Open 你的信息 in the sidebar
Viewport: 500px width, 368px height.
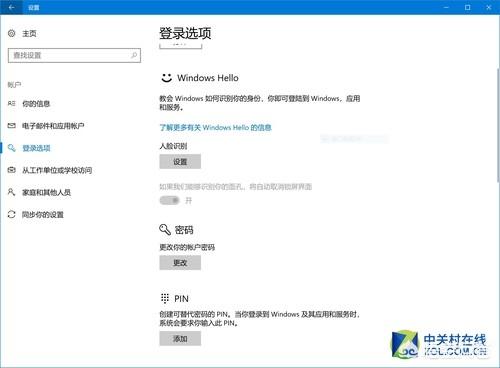36,104
